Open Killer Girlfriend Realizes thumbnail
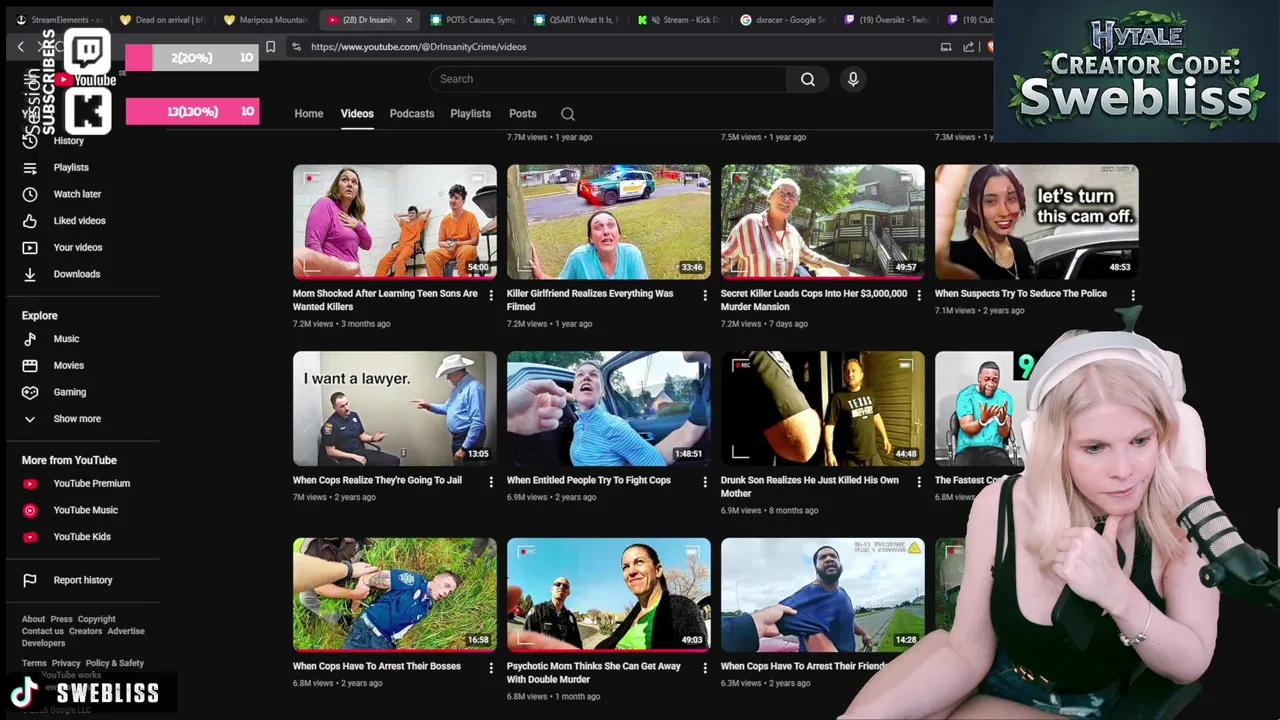1280x720 pixels. coord(609,222)
